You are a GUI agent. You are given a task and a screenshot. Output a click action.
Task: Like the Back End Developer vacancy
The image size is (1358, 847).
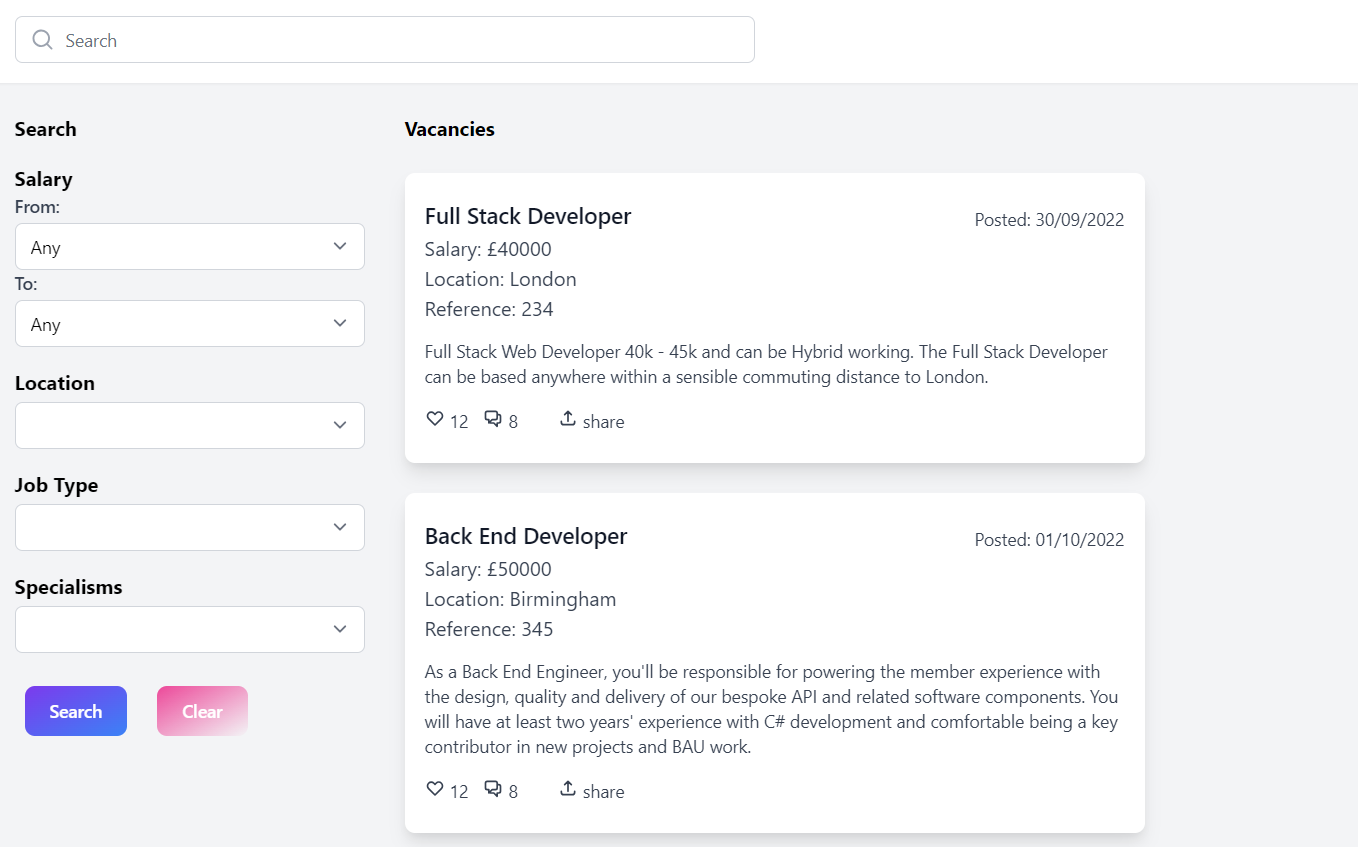pos(435,789)
